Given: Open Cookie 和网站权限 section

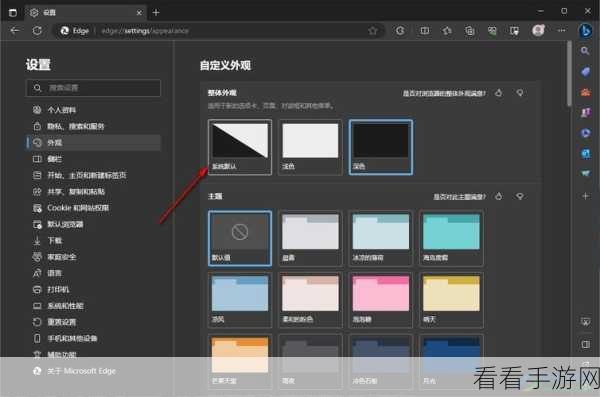Looking at the screenshot, I should (93, 208).
